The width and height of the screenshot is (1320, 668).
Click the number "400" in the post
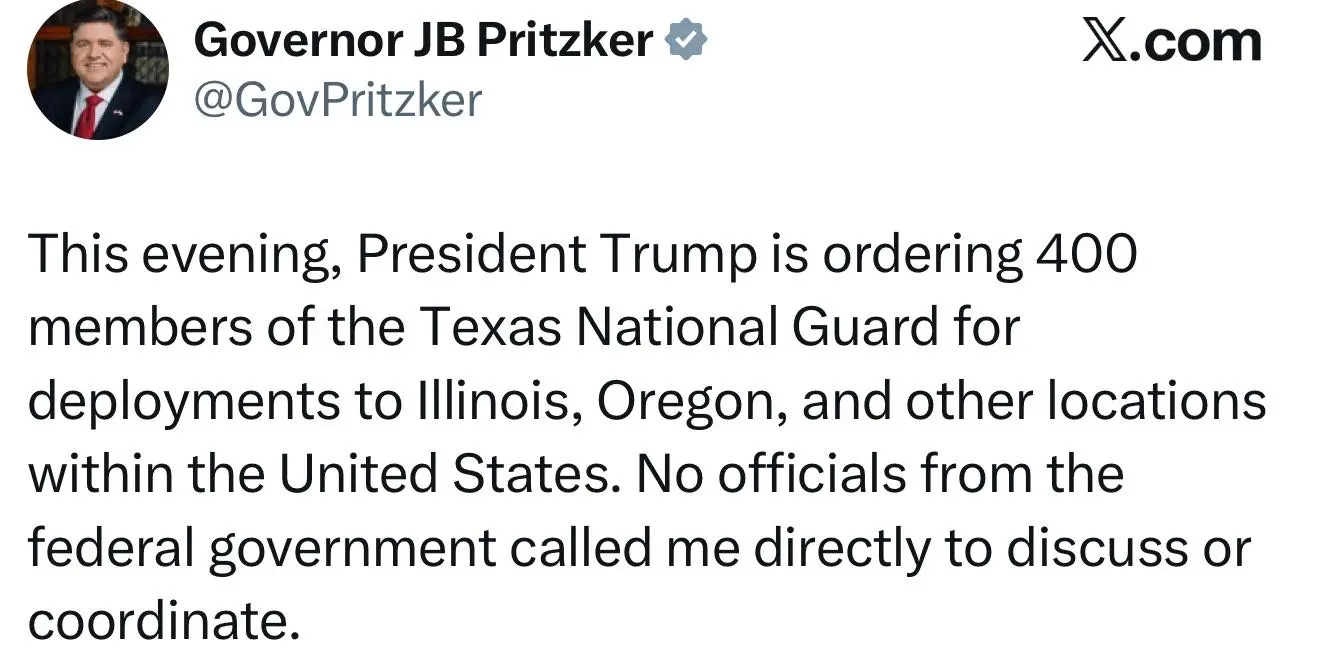click(1086, 256)
